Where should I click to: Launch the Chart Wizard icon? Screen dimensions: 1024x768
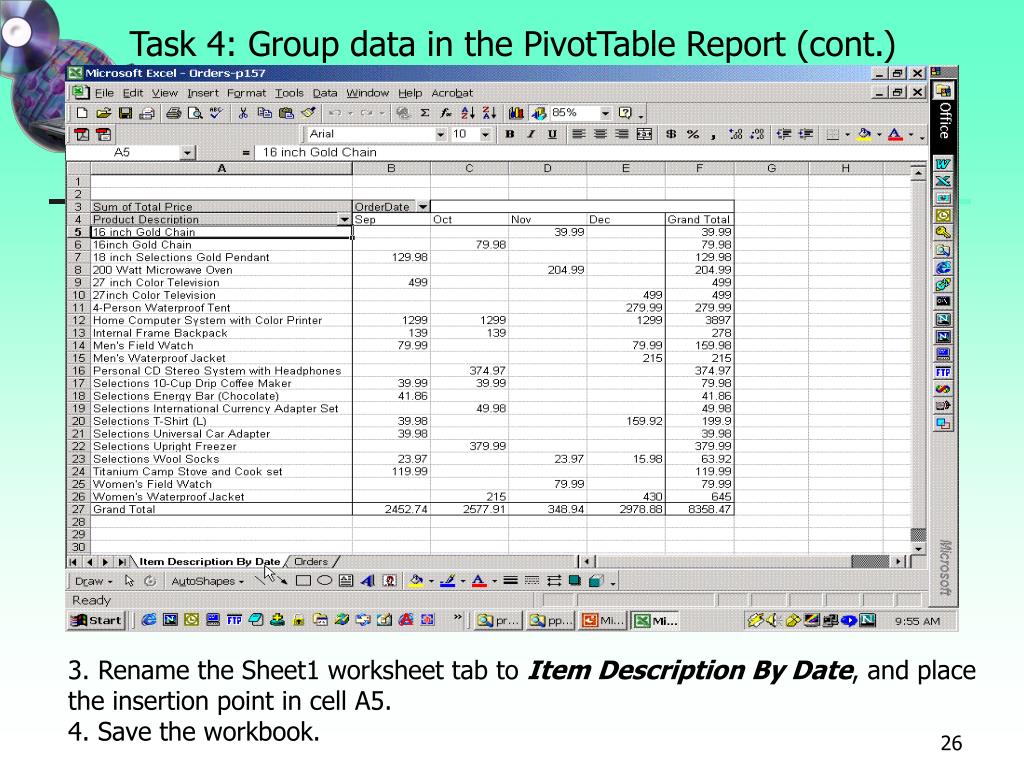coord(516,114)
